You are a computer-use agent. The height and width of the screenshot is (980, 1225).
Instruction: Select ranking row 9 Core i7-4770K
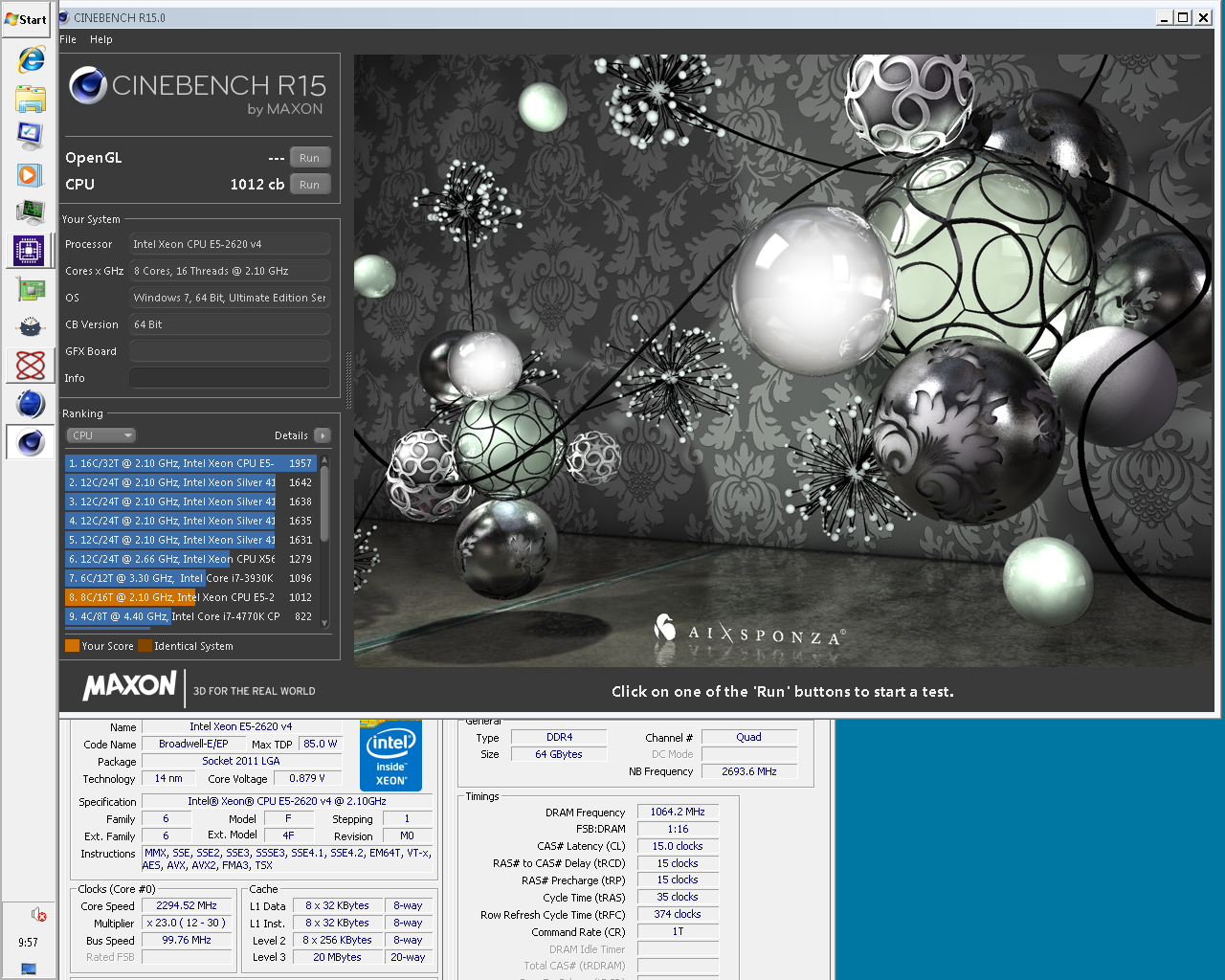click(x=191, y=616)
